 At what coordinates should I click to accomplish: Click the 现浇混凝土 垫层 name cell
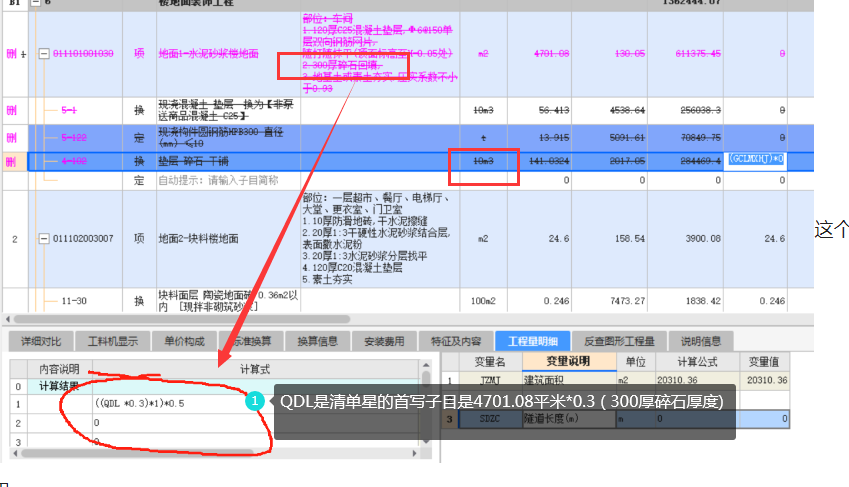(228, 111)
